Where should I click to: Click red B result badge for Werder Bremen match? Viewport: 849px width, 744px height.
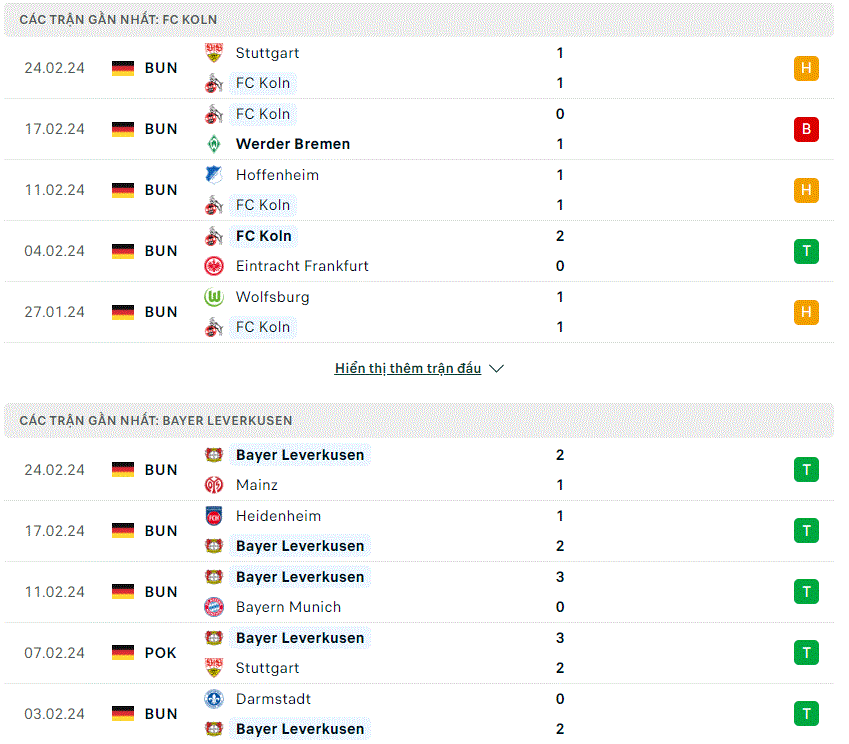pos(806,129)
